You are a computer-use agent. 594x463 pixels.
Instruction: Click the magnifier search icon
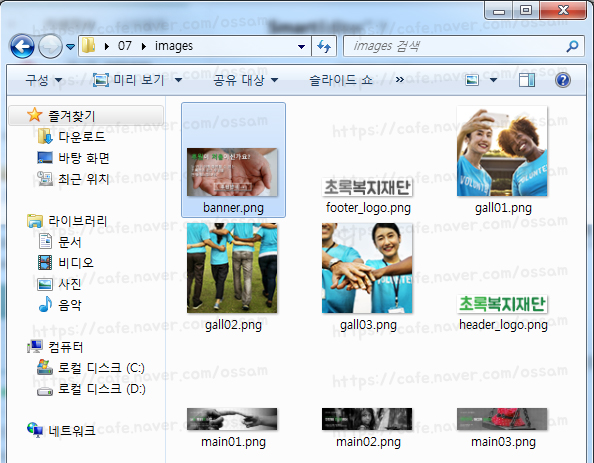(572, 46)
